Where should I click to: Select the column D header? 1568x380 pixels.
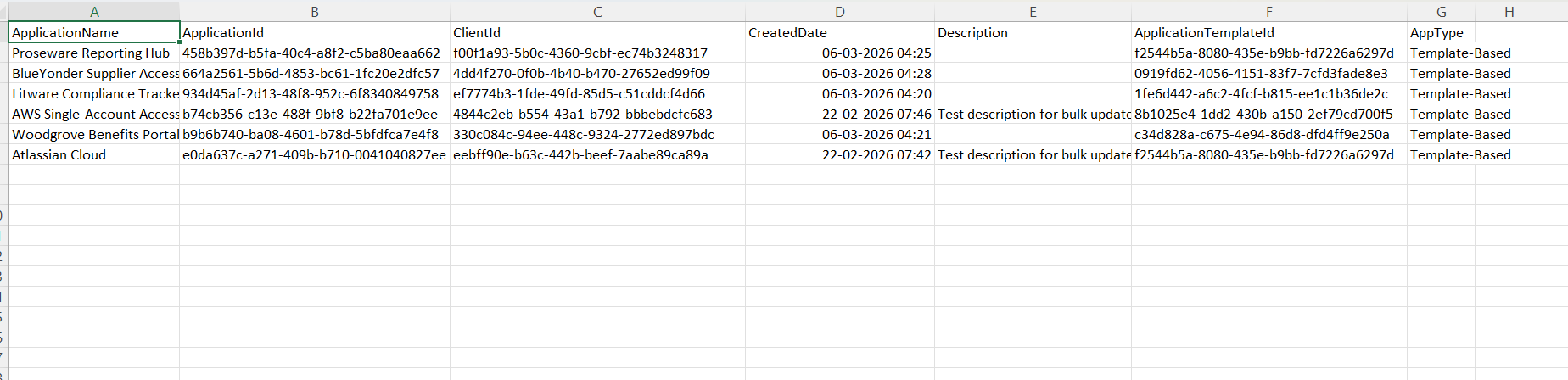[840, 12]
